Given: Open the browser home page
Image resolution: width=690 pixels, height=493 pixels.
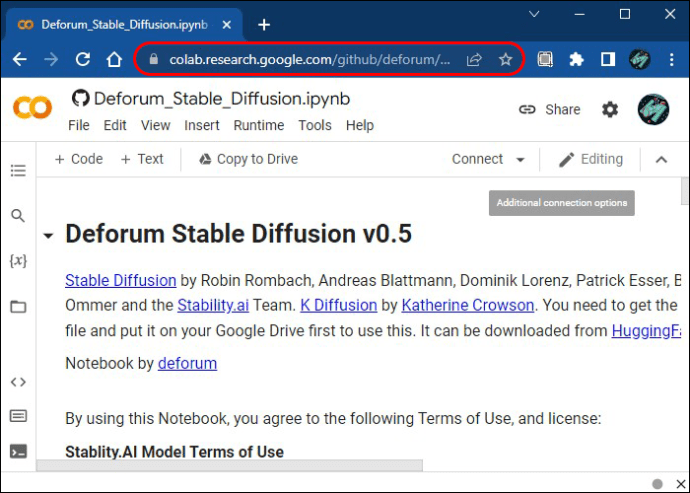Looking at the screenshot, I should [x=114, y=59].
